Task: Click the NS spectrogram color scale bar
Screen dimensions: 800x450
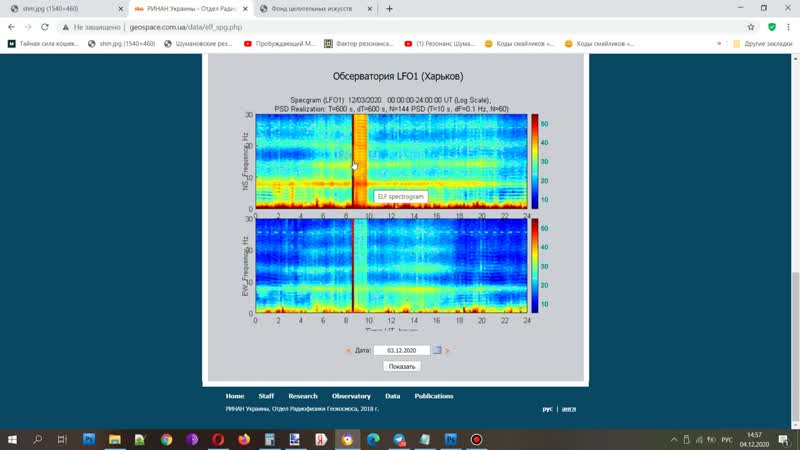Action: (x=535, y=161)
